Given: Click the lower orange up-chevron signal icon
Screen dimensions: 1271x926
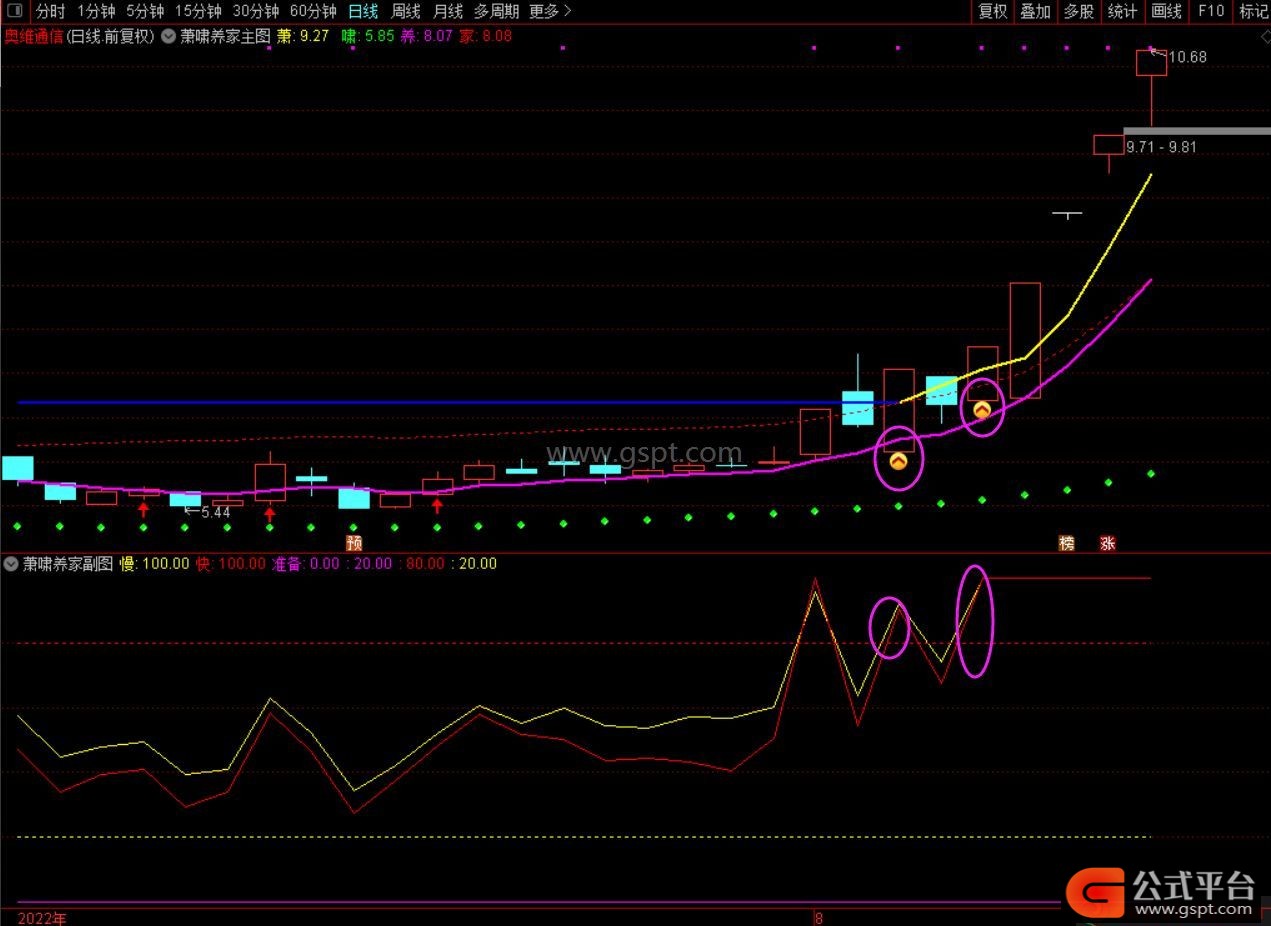Looking at the screenshot, I should (898, 461).
